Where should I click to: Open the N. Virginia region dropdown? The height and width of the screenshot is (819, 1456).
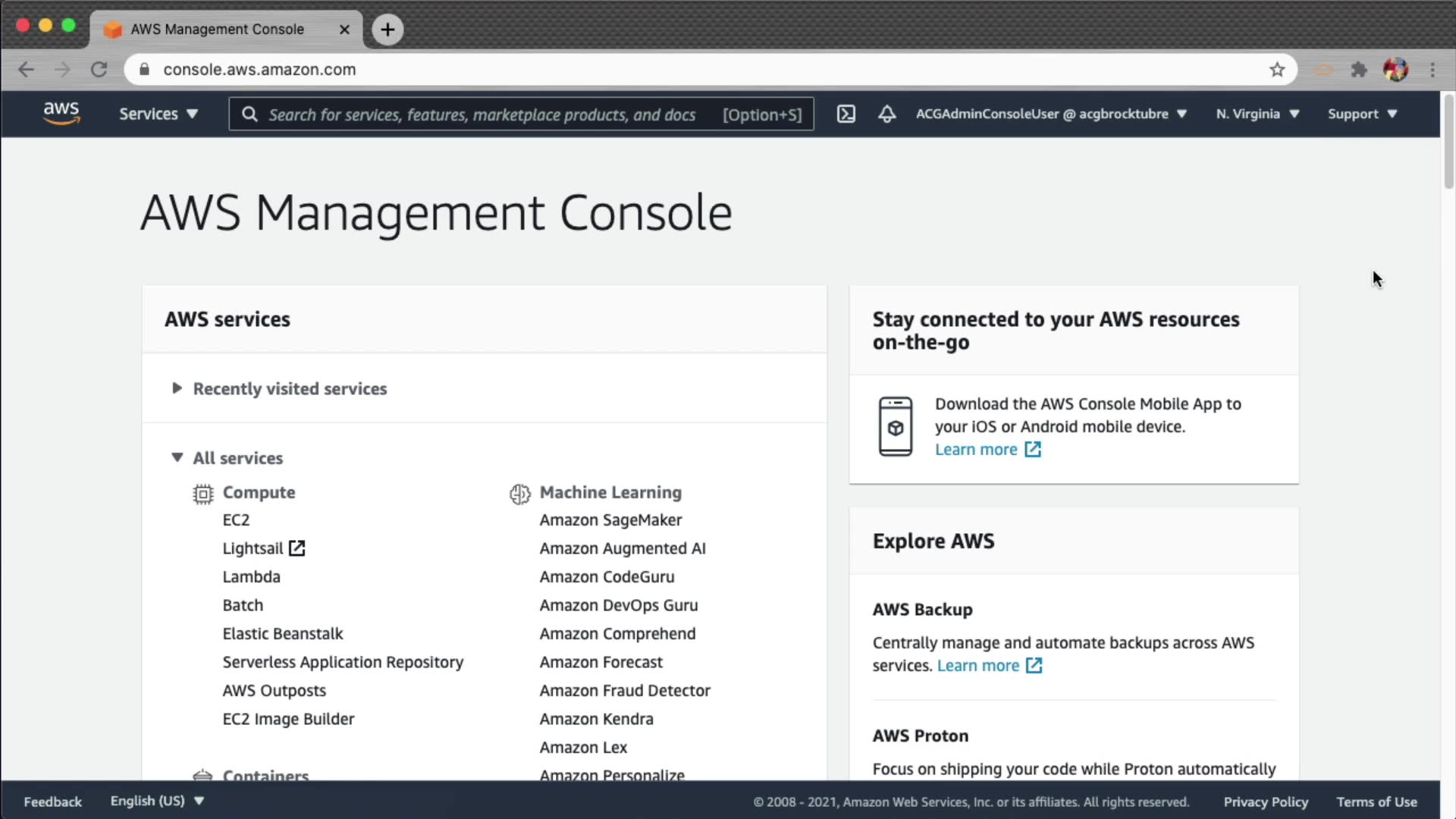click(1257, 114)
